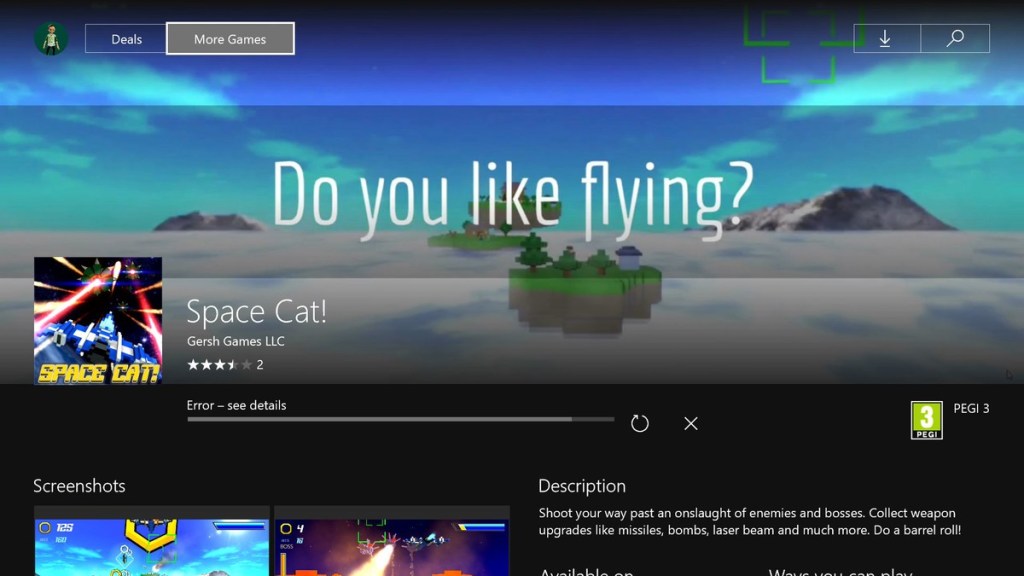1024x576 pixels.
Task: Click the Screenshots heading
Action: 79,486
